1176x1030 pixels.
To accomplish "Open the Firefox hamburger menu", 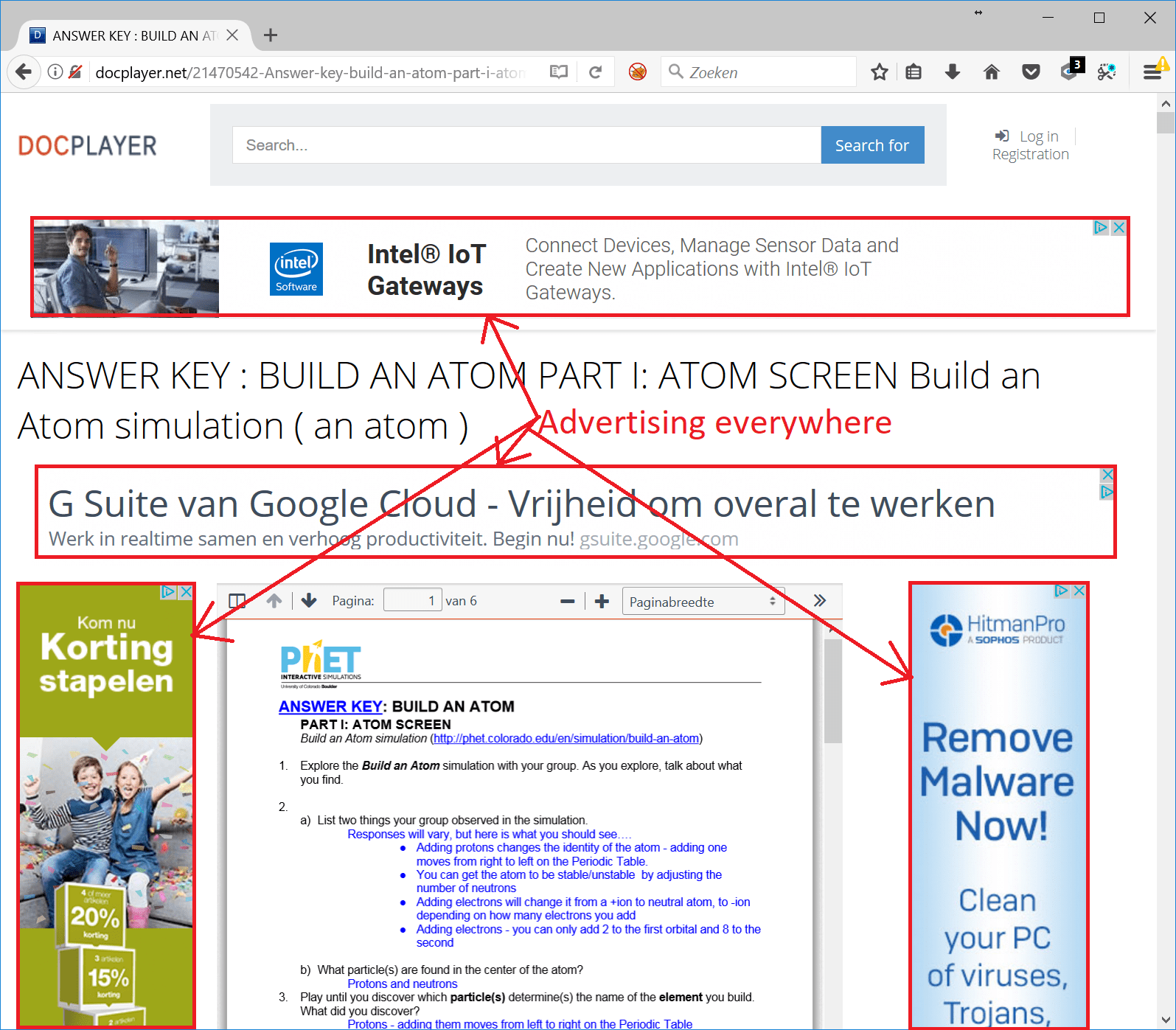I will (1152, 72).
